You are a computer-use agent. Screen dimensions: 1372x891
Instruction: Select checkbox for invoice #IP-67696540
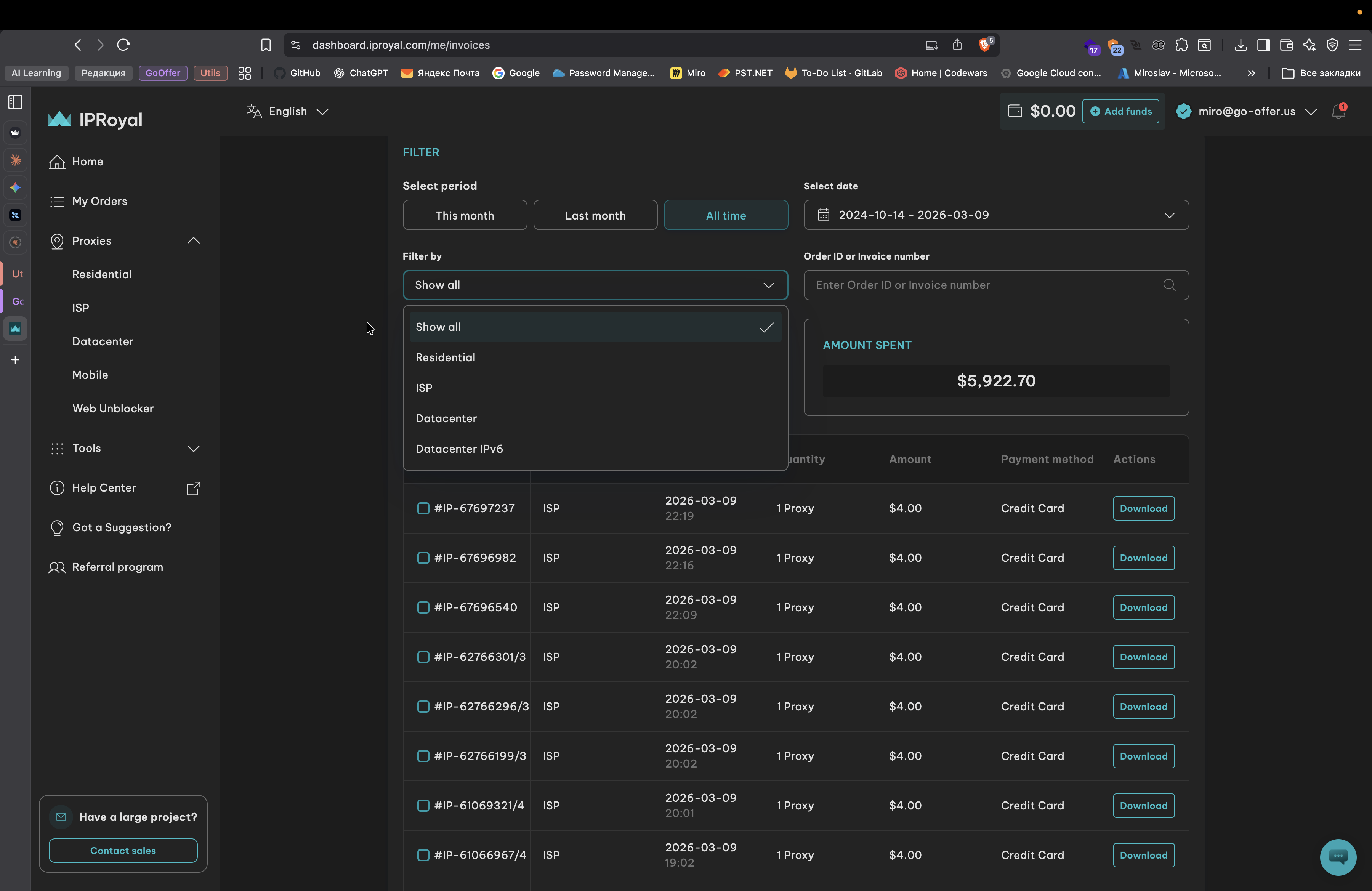pos(423,607)
